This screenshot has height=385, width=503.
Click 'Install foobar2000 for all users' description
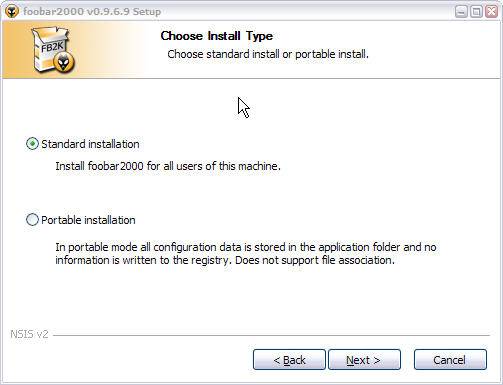(168, 166)
